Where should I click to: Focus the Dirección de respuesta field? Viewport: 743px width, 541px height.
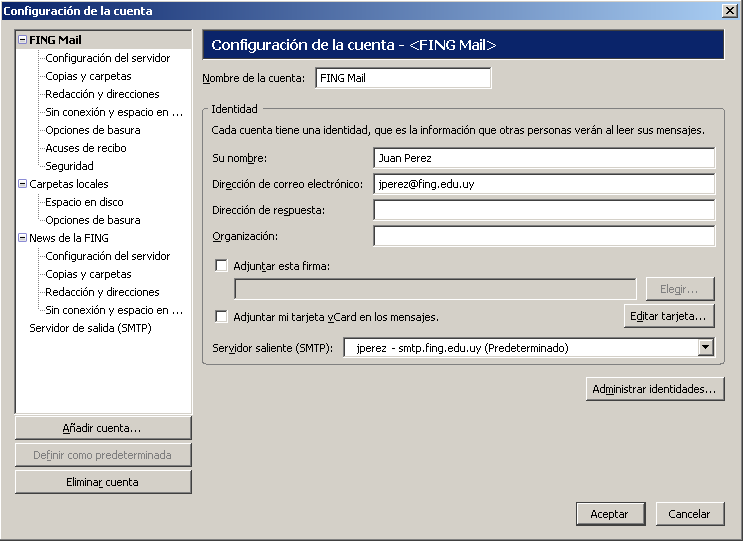544,210
